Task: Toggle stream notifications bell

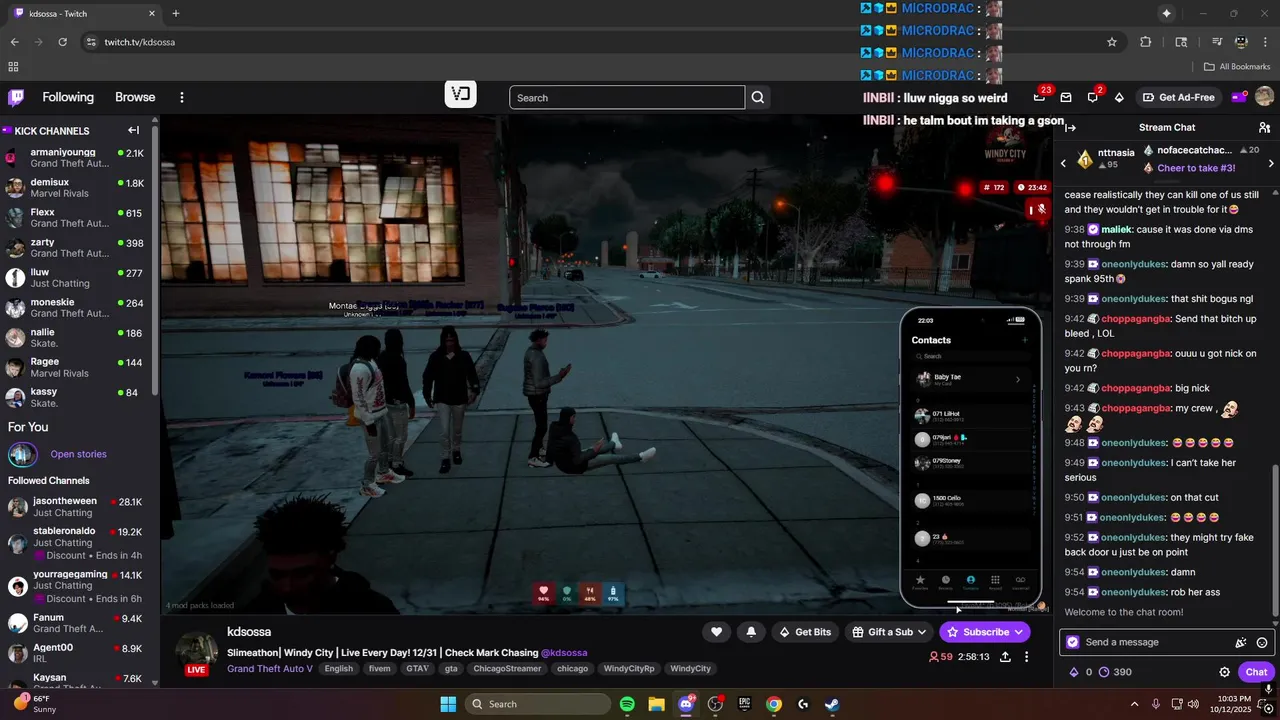Action: coord(751,632)
